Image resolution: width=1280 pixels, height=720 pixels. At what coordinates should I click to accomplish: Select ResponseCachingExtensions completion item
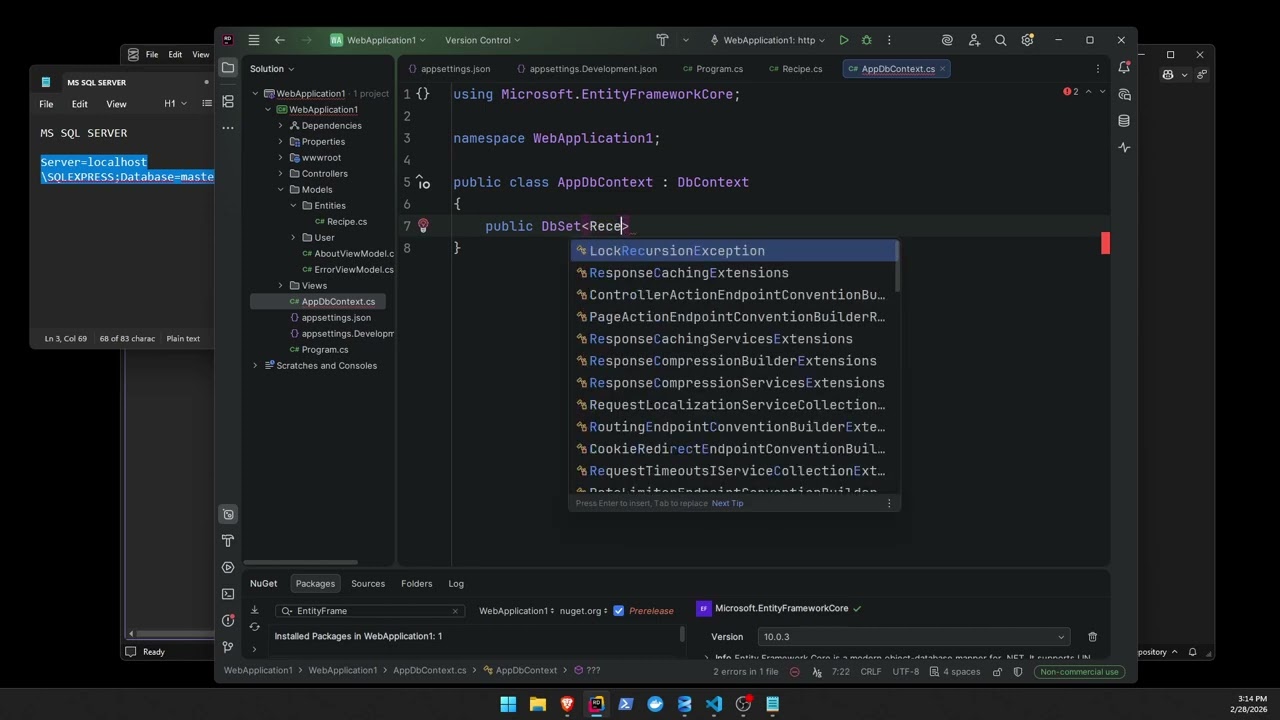click(x=734, y=273)
